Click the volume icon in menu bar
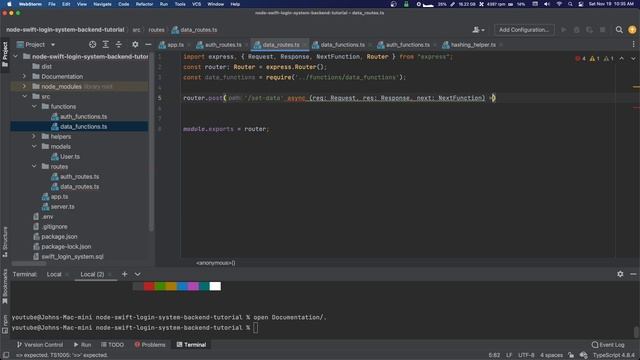The width and height of the screenshot is (640, 360). (547, 4)
